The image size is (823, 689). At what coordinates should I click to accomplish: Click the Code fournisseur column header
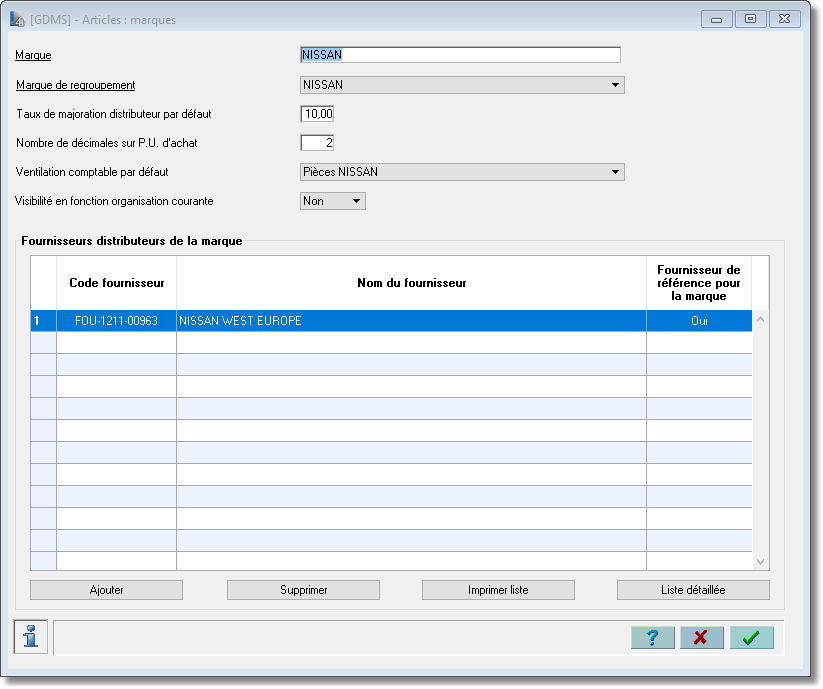pyautogui.click(x=117, y=283)
